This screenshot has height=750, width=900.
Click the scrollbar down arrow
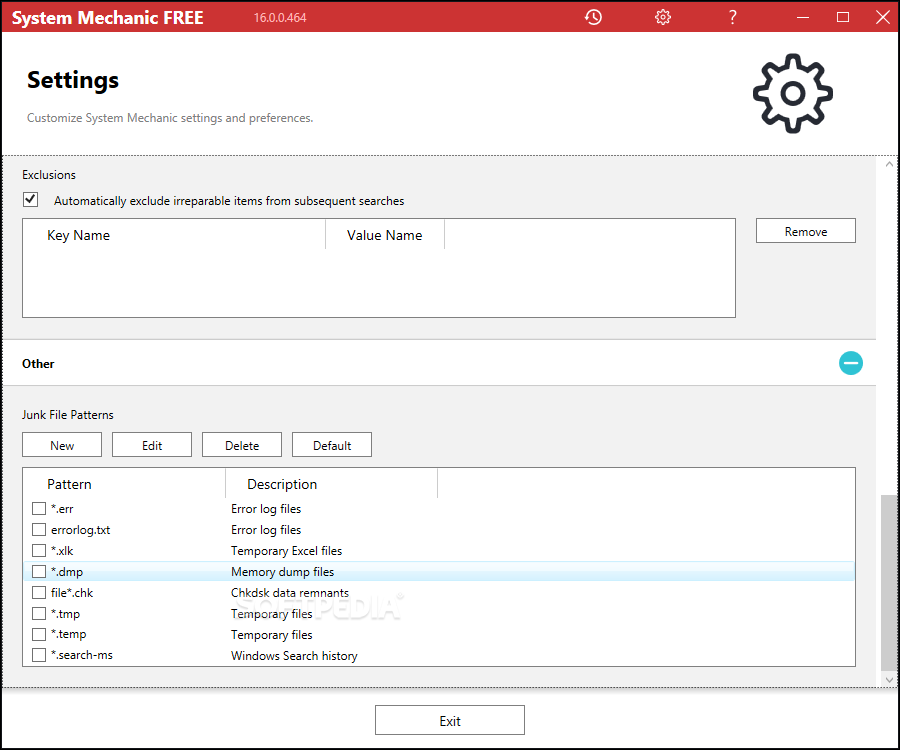pyautogui.click(x=889, y=679)
